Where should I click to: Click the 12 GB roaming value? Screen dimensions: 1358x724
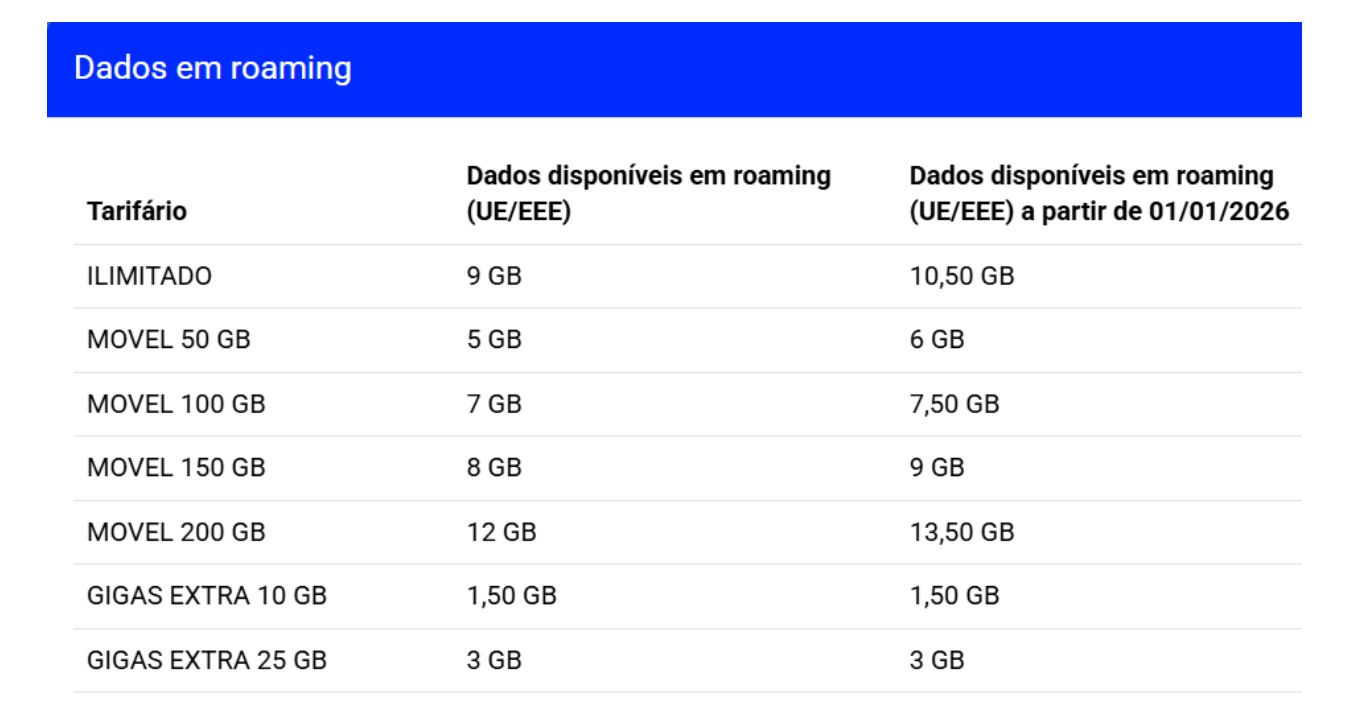501,532
